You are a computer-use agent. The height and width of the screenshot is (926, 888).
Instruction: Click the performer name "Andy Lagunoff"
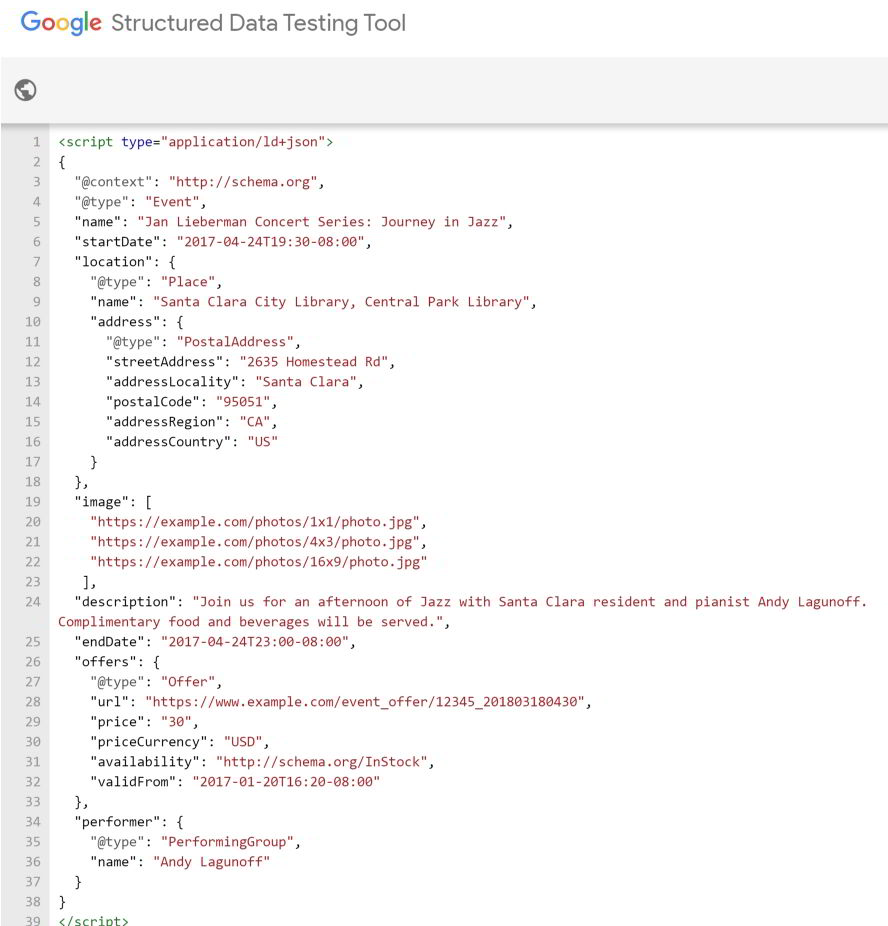[x=211, y=862]
